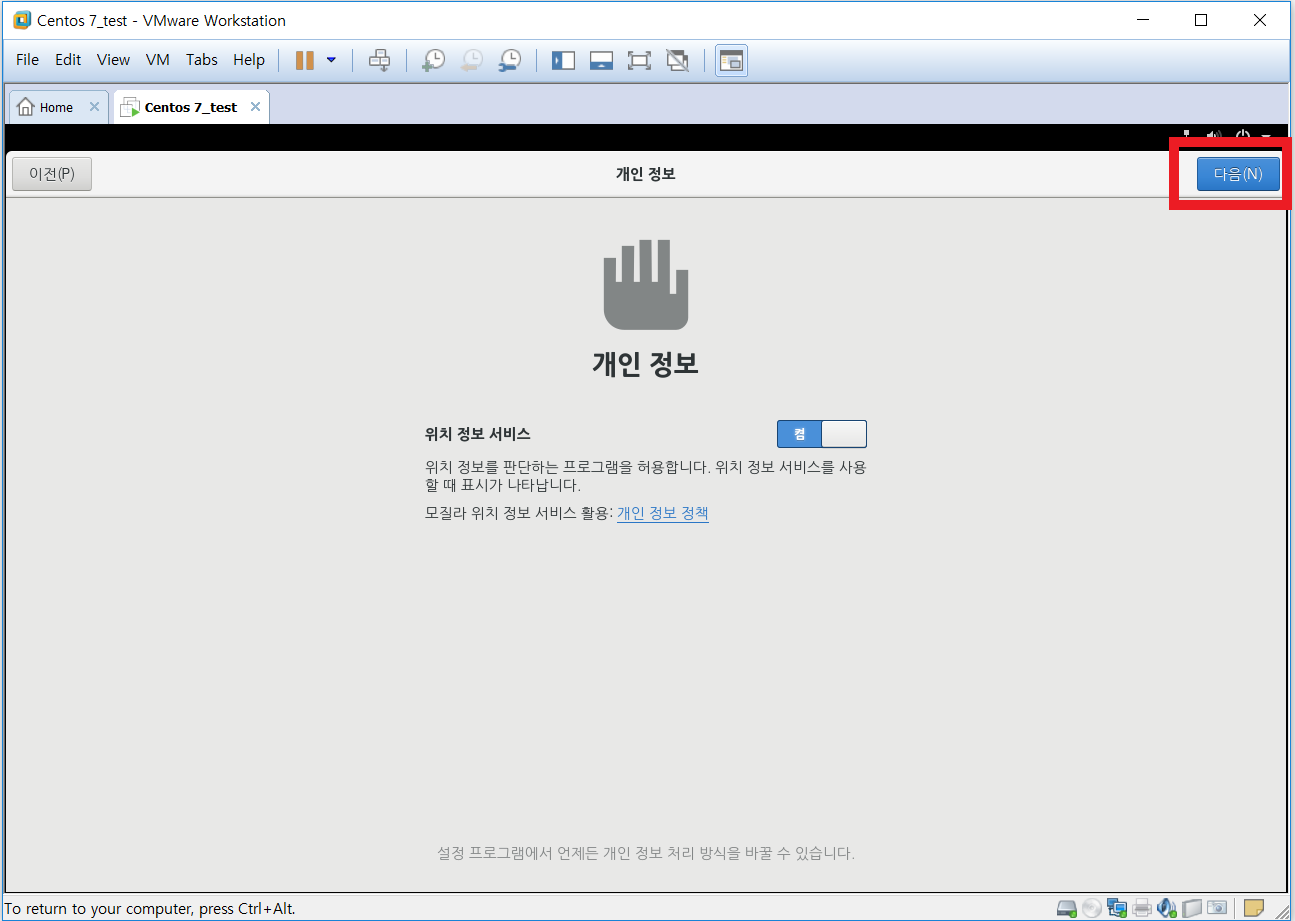Click the printer status bar icon
The height and width of the screenshot is (921, 1295).
point(1142,908)
